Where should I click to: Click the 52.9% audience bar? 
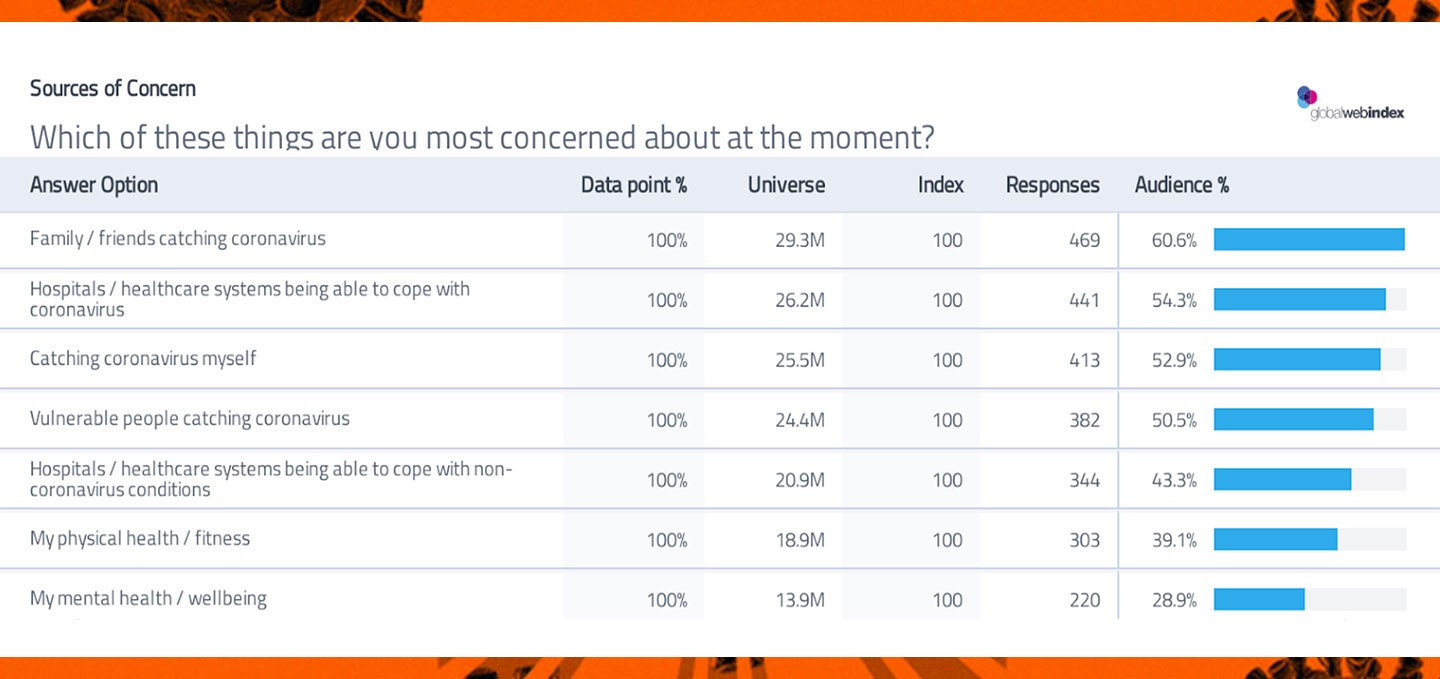(1297, 359)
